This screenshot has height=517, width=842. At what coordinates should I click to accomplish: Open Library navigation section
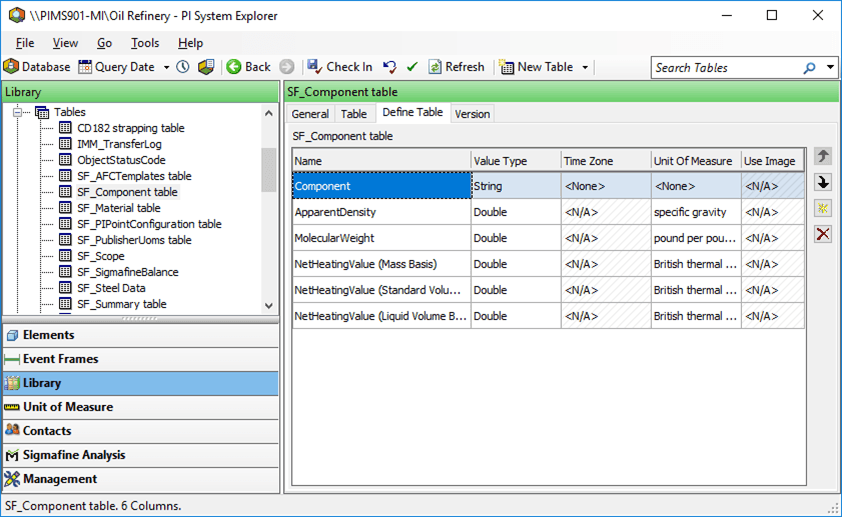(141, 383)
